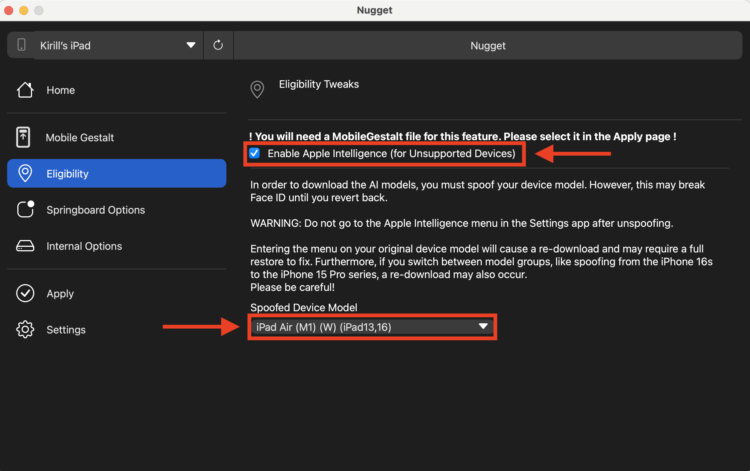Click the Springboard Options app badge icon
Image resolution: width=750 pixels, height=471 pixels.
click(x=25, y=209)
